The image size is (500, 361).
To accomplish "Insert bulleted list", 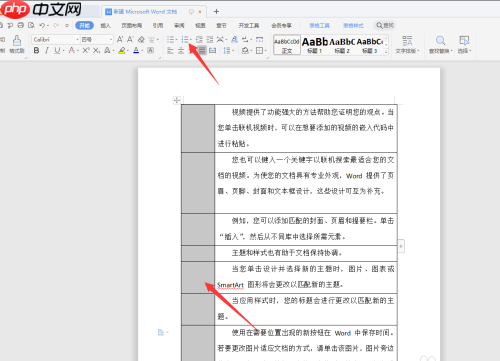I will tap(170, 39).
